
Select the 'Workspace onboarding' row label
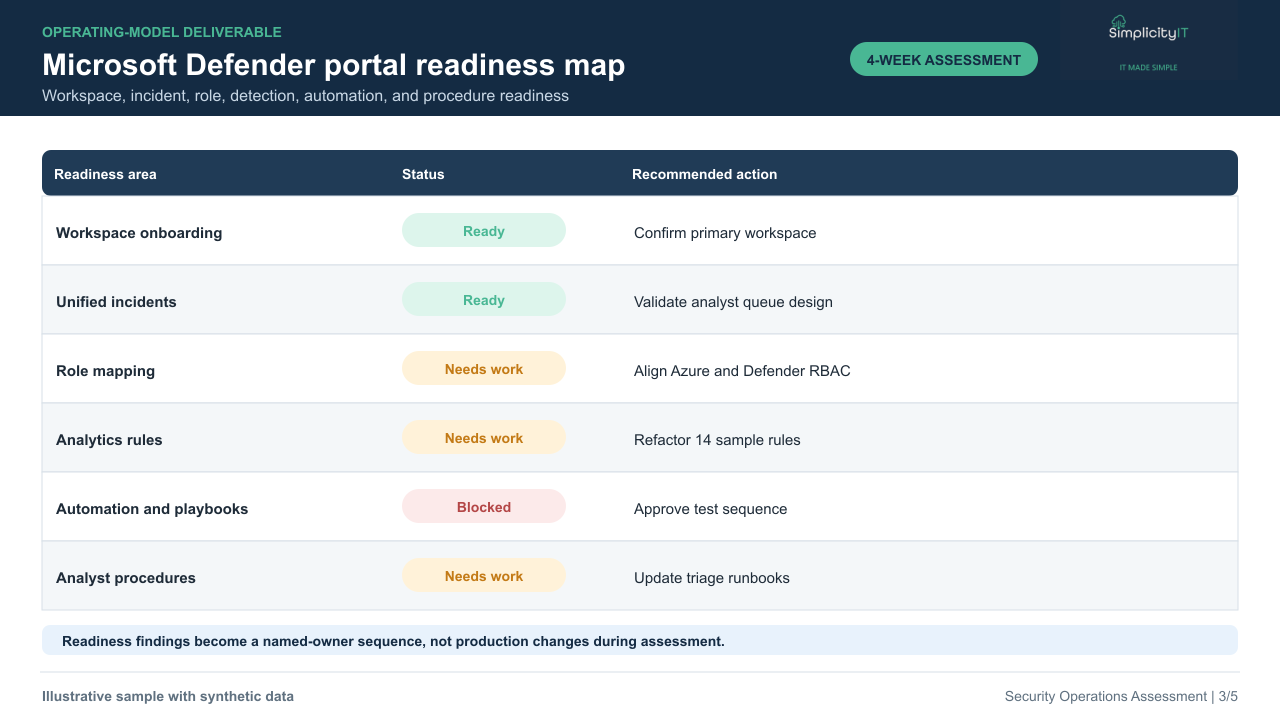pos(139,232)
